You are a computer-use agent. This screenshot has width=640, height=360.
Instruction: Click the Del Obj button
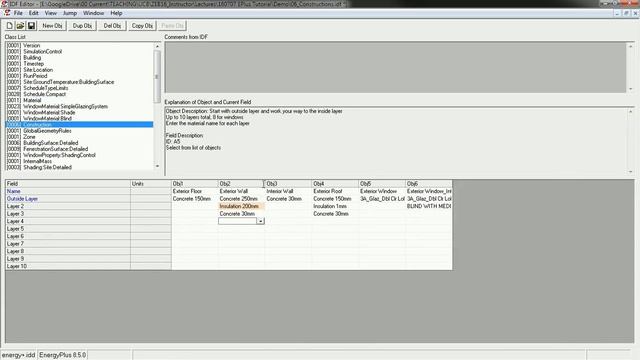pos(112,26)
